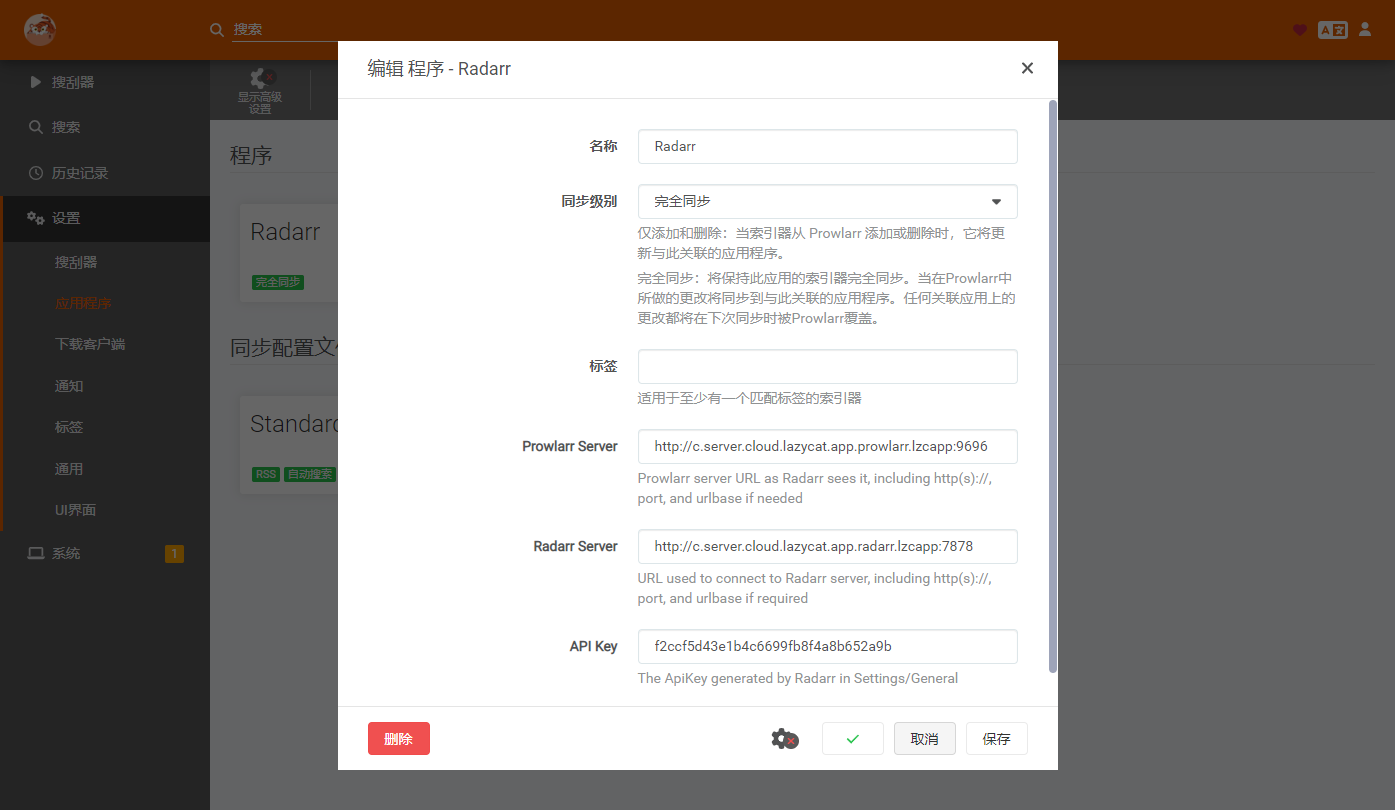Open the user account icon
Screen dimensions: 1395x810
1365,30
